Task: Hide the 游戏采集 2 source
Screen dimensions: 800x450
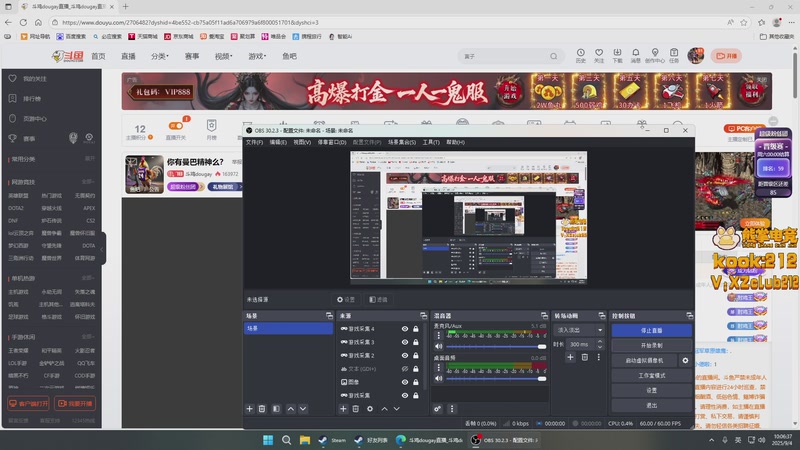Action: tap(405, 356)
